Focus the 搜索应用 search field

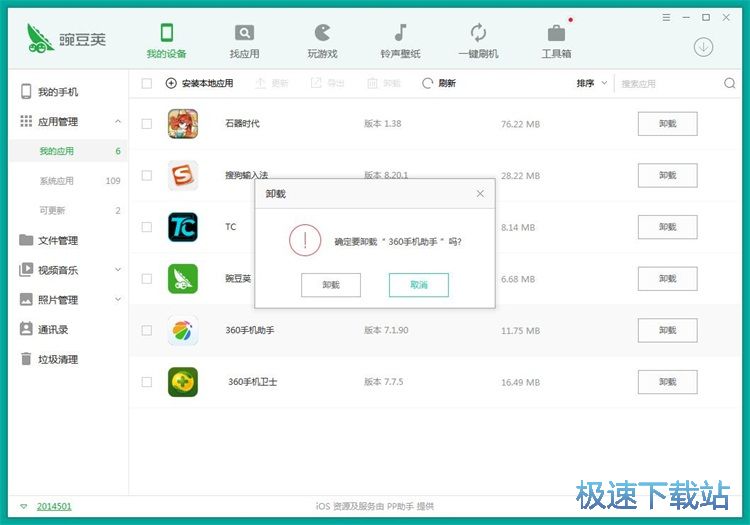[669, 84]
